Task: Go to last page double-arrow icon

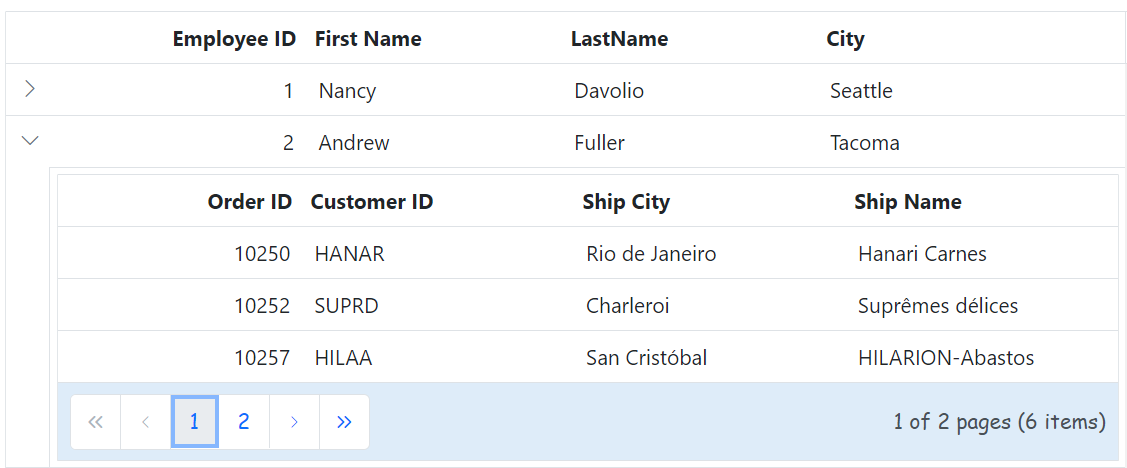Action: coord(344,422)
